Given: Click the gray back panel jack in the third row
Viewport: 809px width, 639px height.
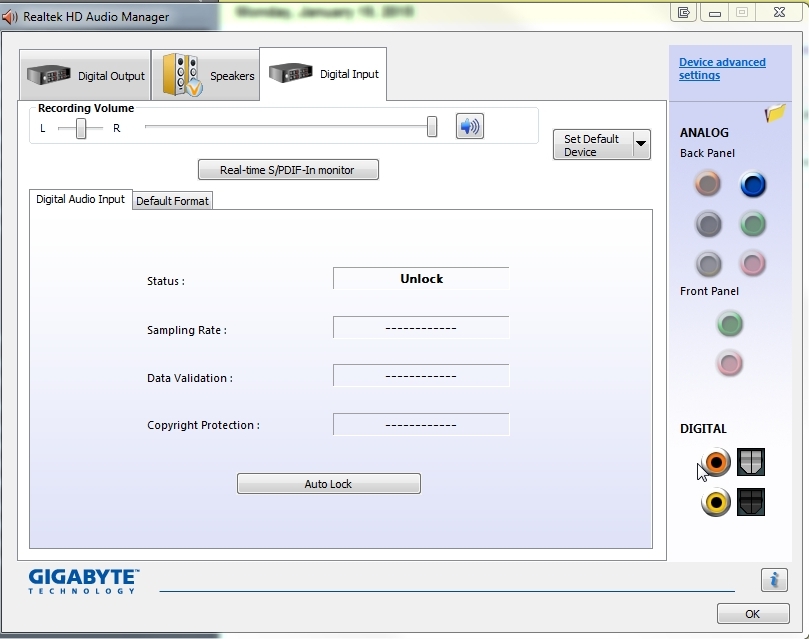Looking at the screenshot, I should tap(708, 264).
